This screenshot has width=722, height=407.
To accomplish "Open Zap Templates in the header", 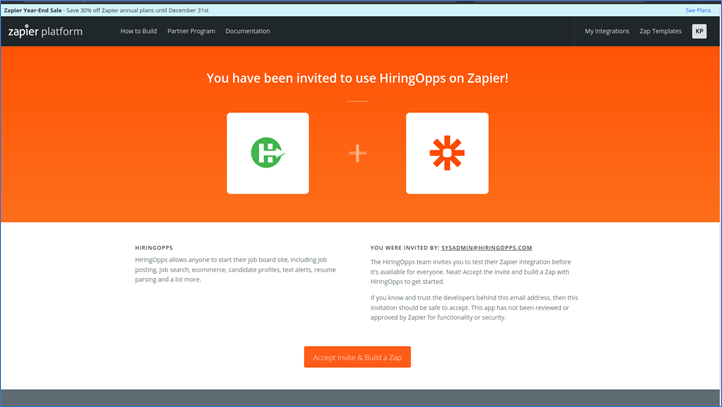I will pyautogui.click(x=660, y=31).
